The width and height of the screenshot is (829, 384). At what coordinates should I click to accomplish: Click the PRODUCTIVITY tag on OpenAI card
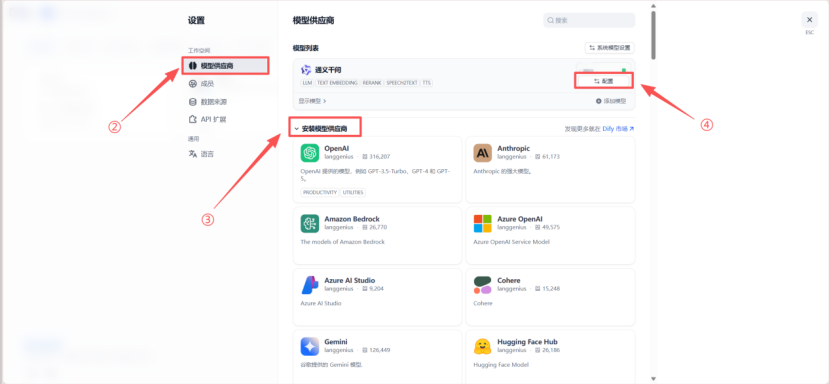click(x=320, y=193)
